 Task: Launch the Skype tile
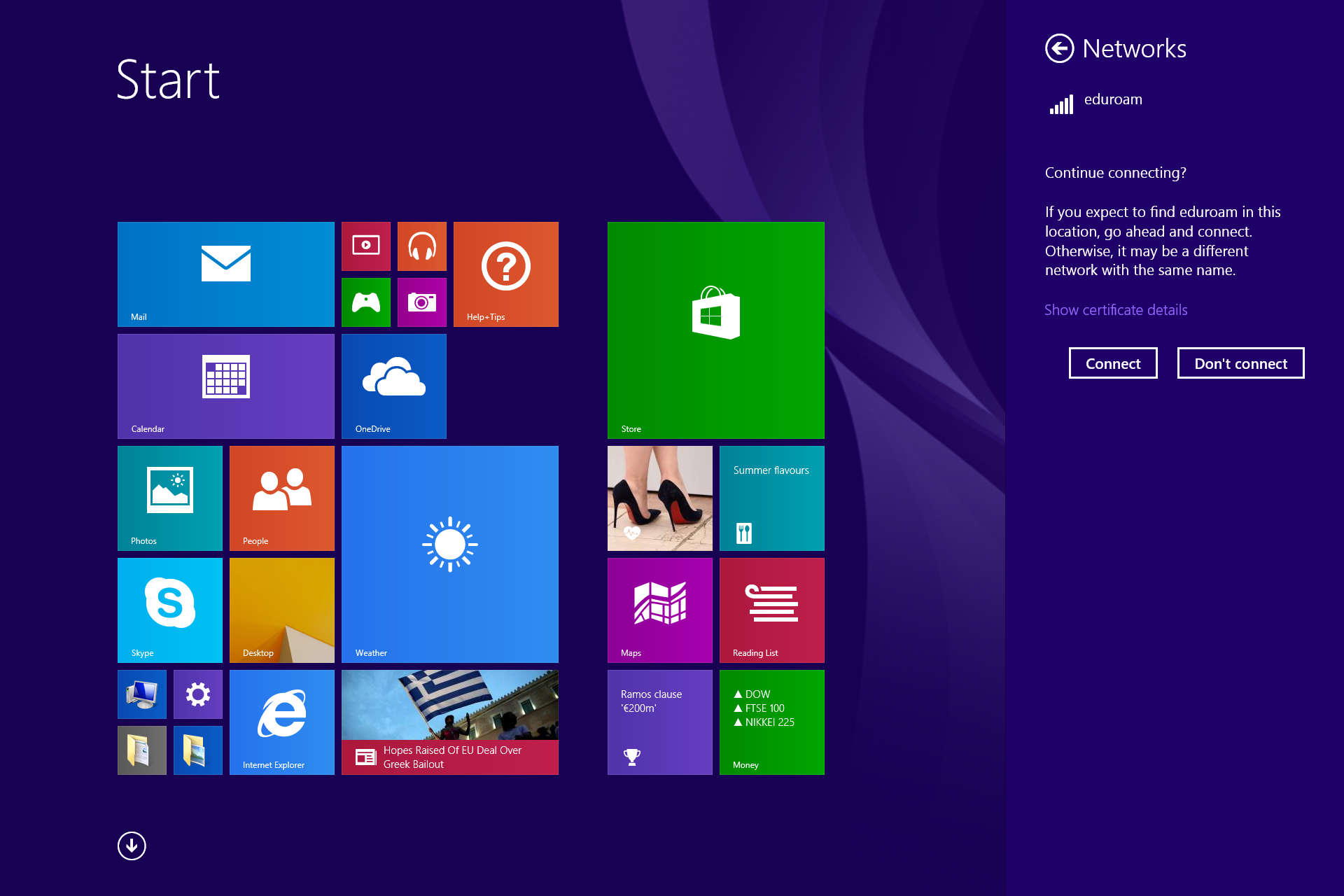[170, 610]
